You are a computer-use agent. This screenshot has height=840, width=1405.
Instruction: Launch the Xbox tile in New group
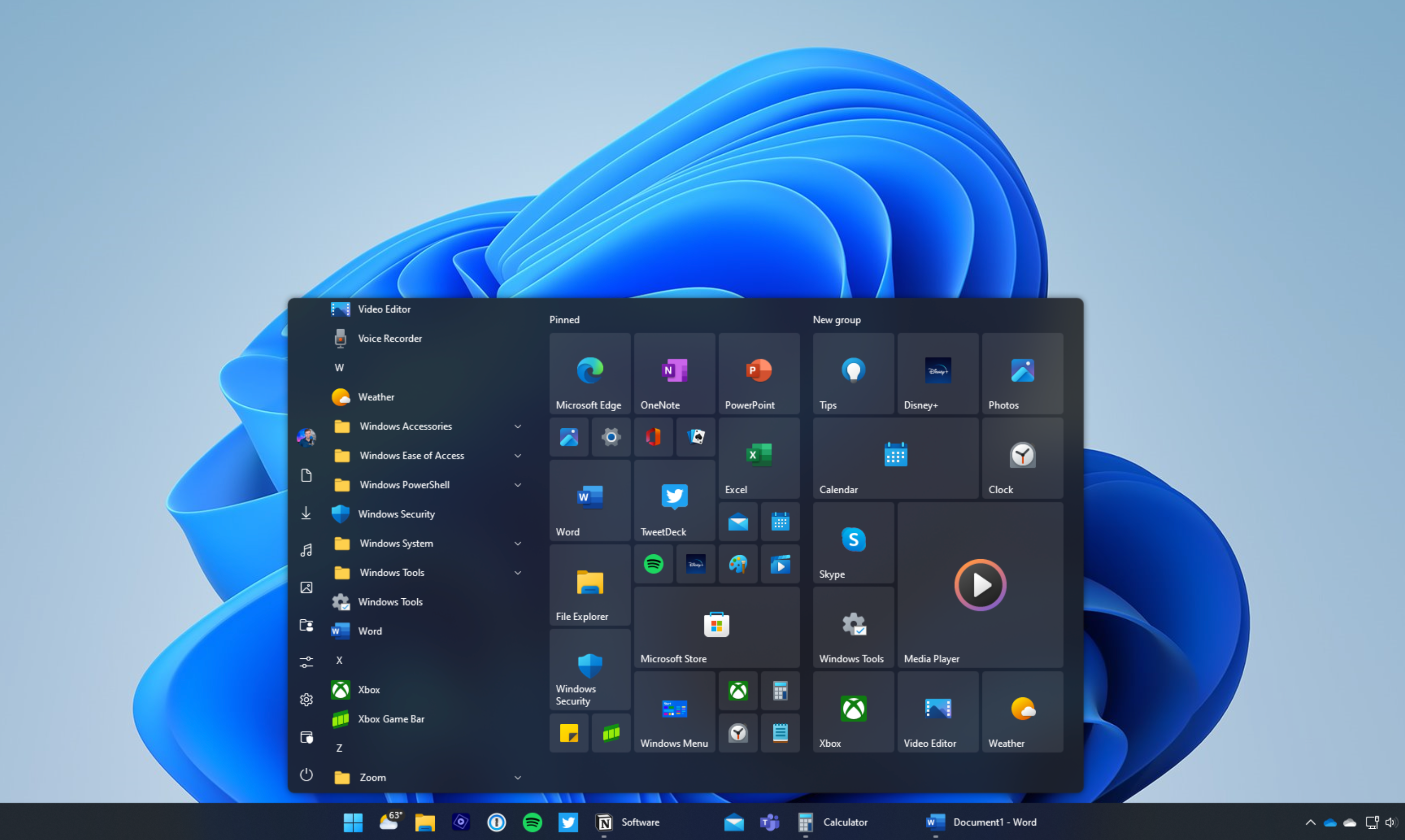click(853, 712)
